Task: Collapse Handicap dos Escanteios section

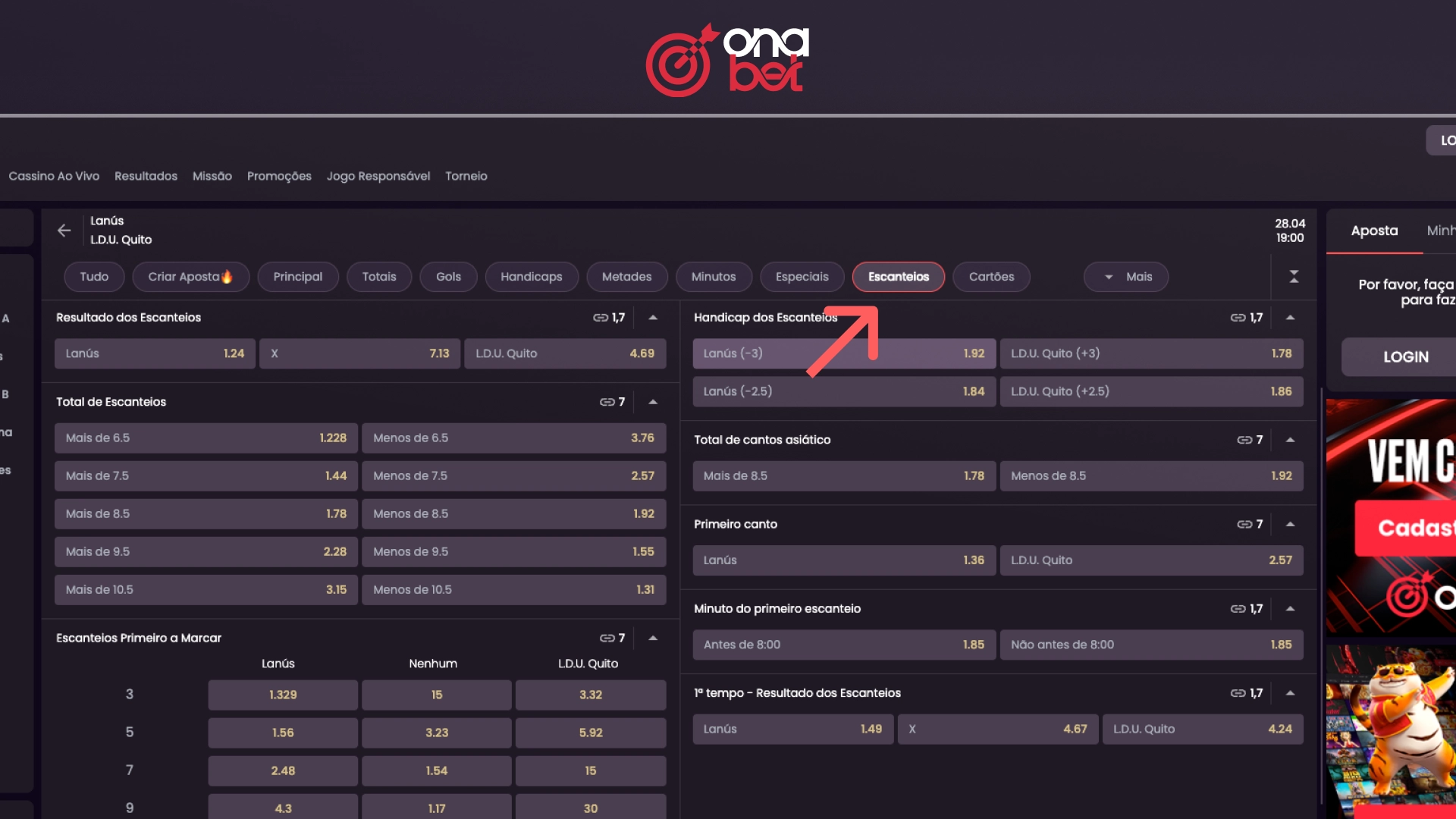Action: pyautogui.click(x=1290, y=318)
